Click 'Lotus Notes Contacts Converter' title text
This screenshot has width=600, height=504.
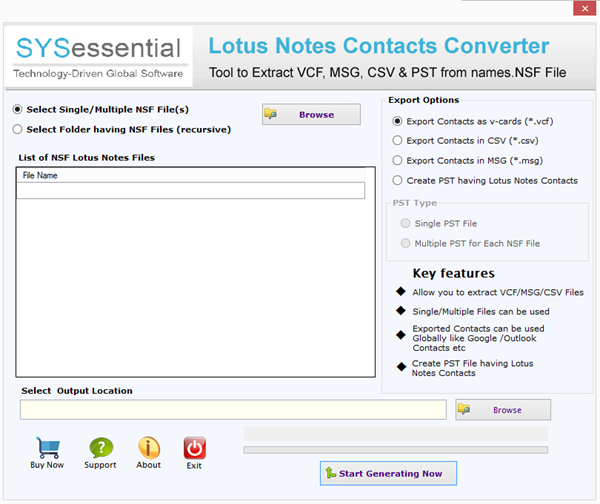tap(379, 46)
